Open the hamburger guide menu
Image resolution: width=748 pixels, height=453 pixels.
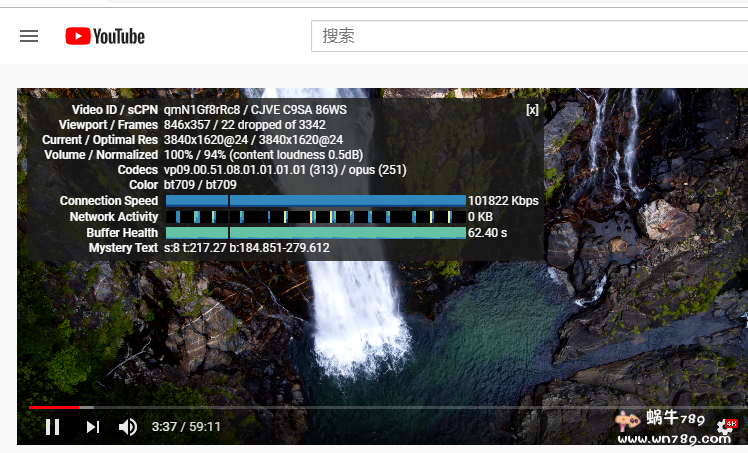[29, 36]
